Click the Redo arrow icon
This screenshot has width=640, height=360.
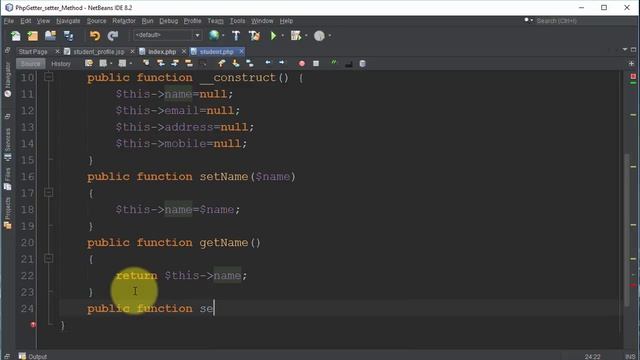pyautogui.click(x=113, y=36)
